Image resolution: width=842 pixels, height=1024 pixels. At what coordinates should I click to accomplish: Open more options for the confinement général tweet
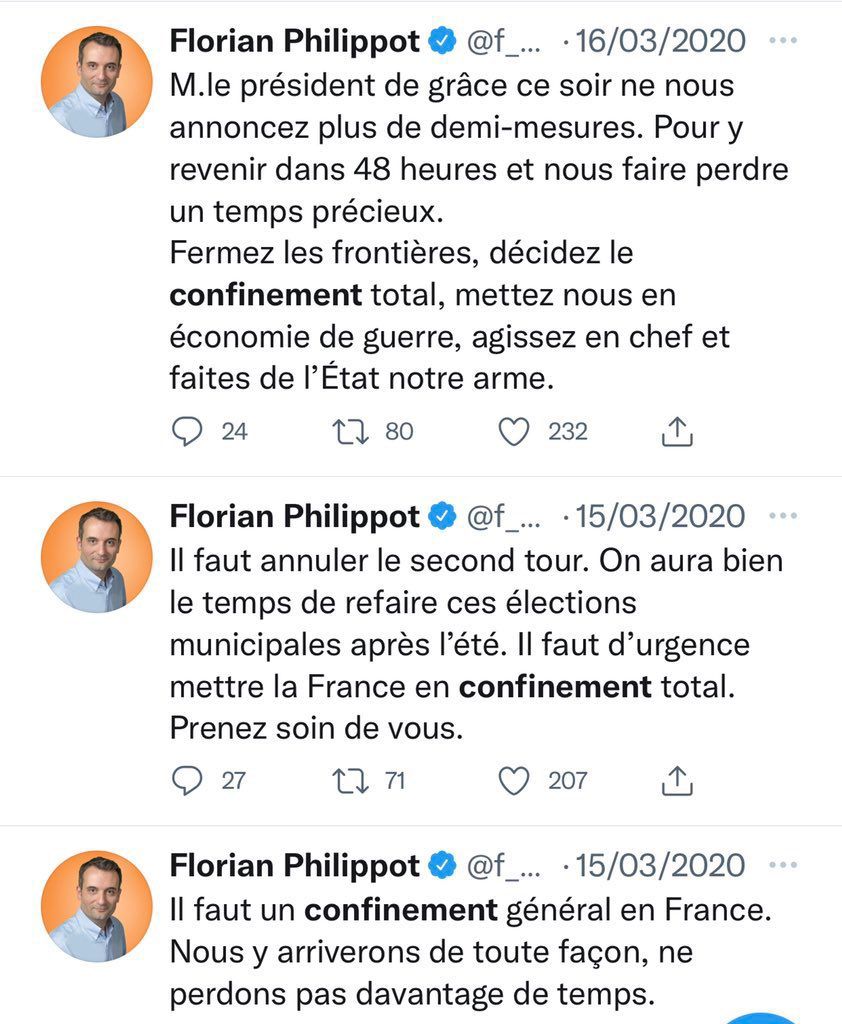coord(782,865)
